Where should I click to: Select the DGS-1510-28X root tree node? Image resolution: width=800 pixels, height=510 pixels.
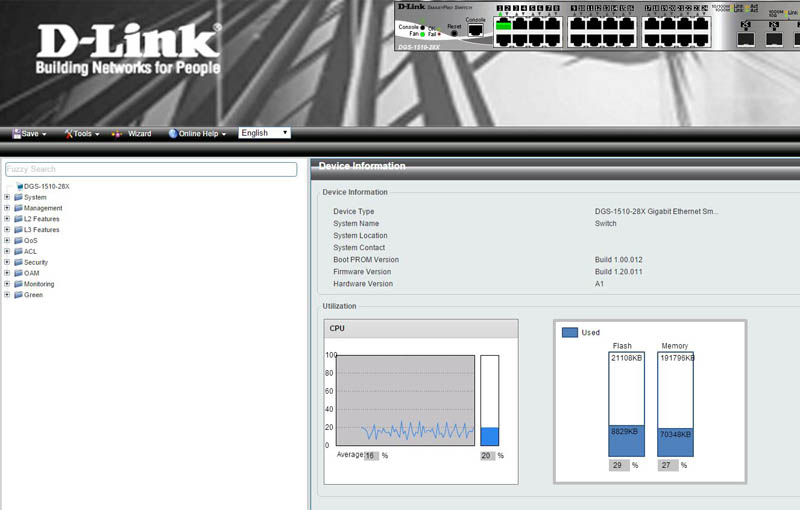point(46,187)
